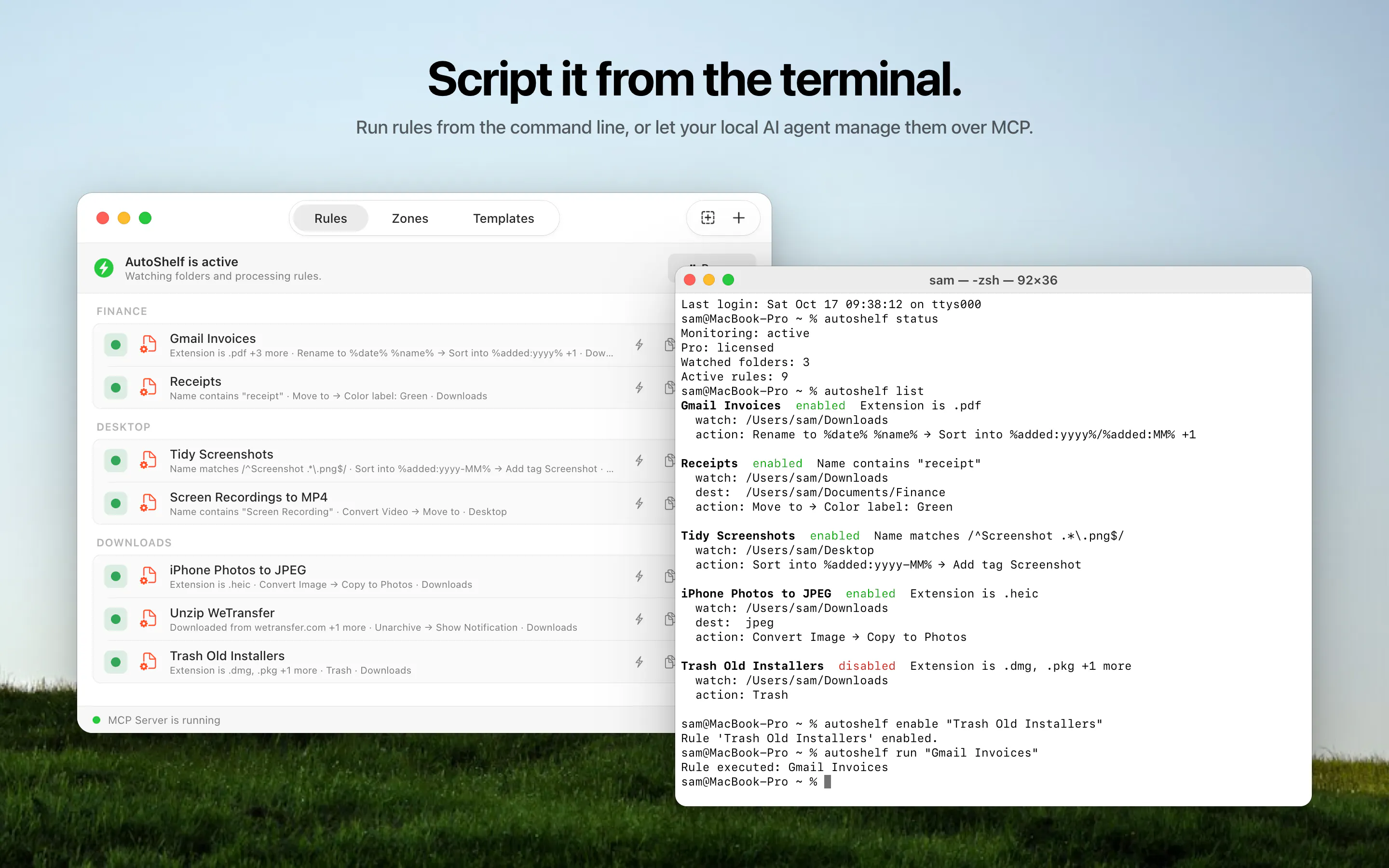Screen dimensions: 1389x868
Task: Open the Unzip WeTransfer rule title
Action: [x=222, y=613]
